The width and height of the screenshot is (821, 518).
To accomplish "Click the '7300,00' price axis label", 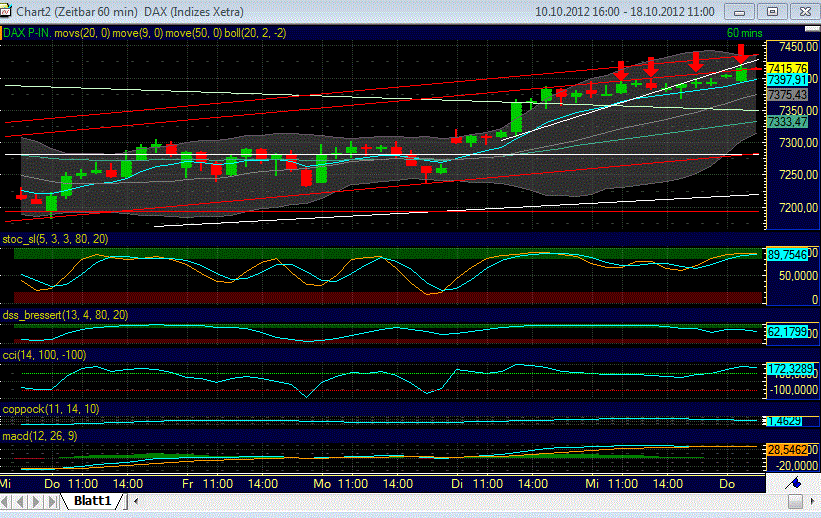I will click(798, 142).
